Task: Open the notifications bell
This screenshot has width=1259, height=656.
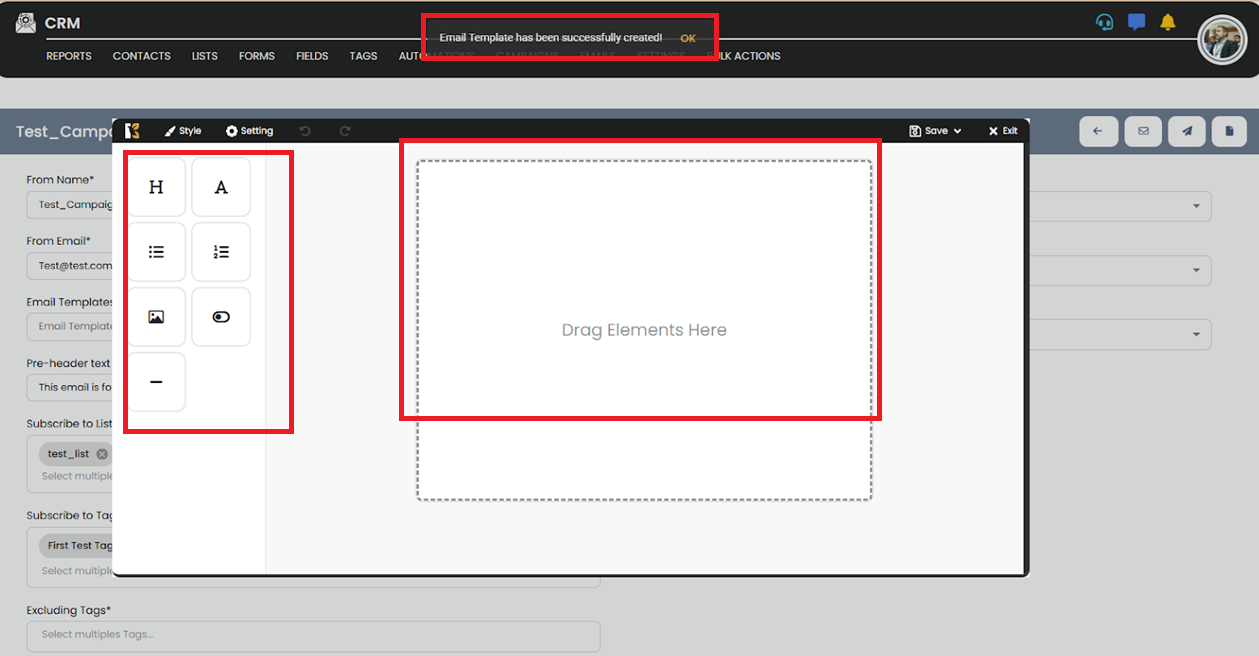Action: 1167,22
